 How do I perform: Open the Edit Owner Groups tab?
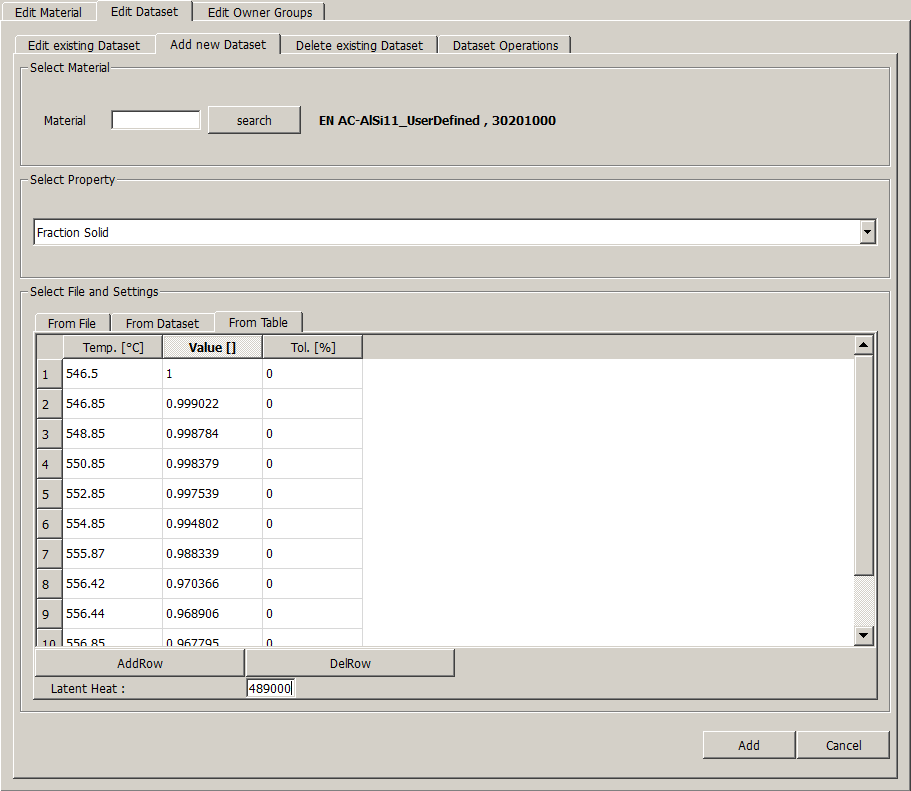[x=259, y=12]
